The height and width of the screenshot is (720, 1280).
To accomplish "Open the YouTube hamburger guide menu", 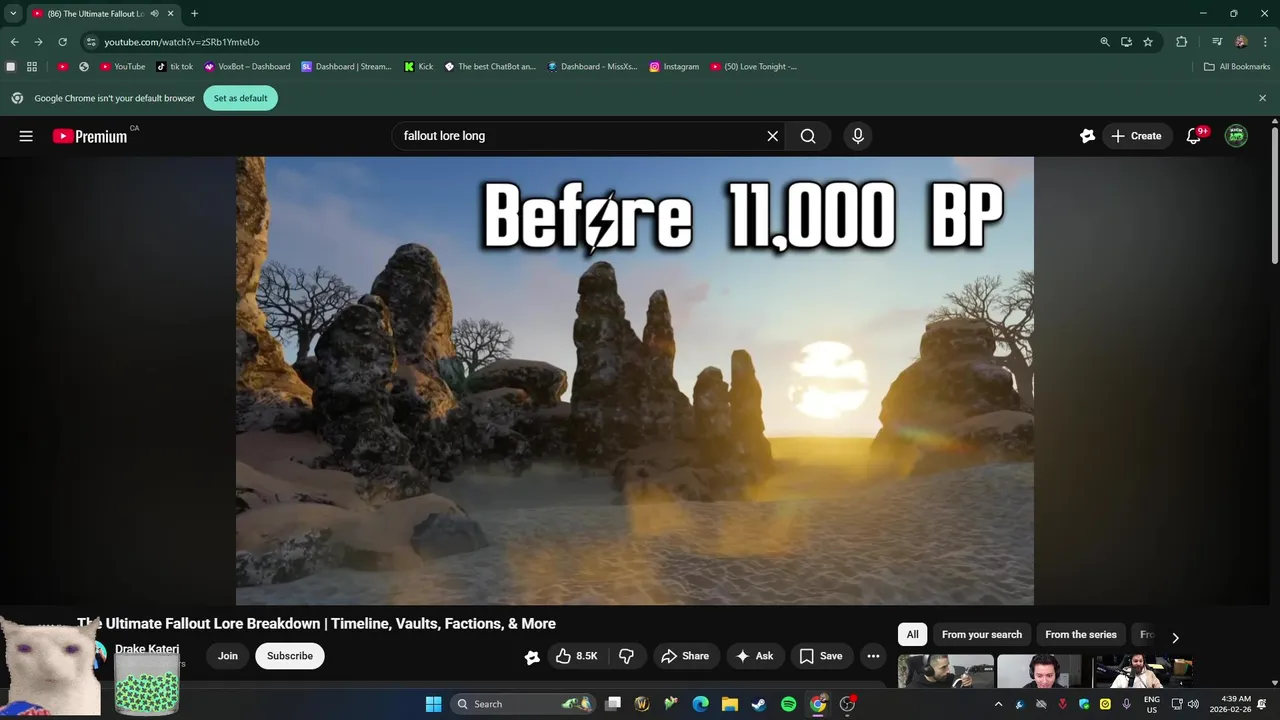I will point(26,136).
